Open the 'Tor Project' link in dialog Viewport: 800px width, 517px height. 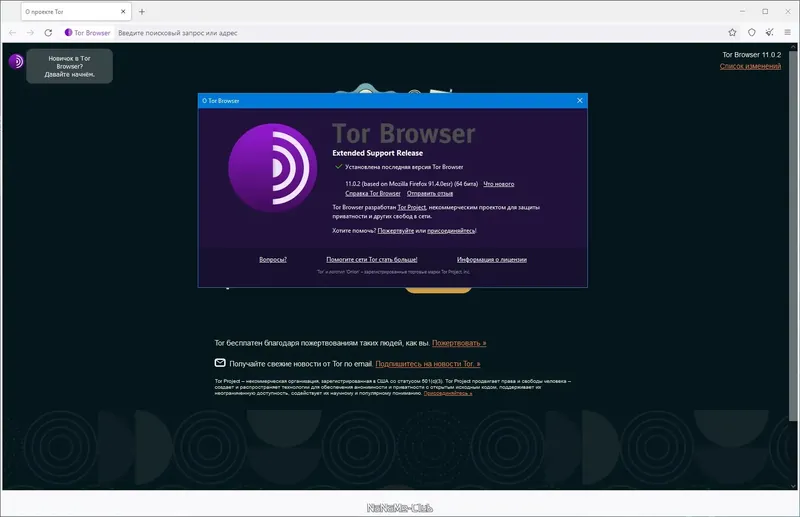411,207
